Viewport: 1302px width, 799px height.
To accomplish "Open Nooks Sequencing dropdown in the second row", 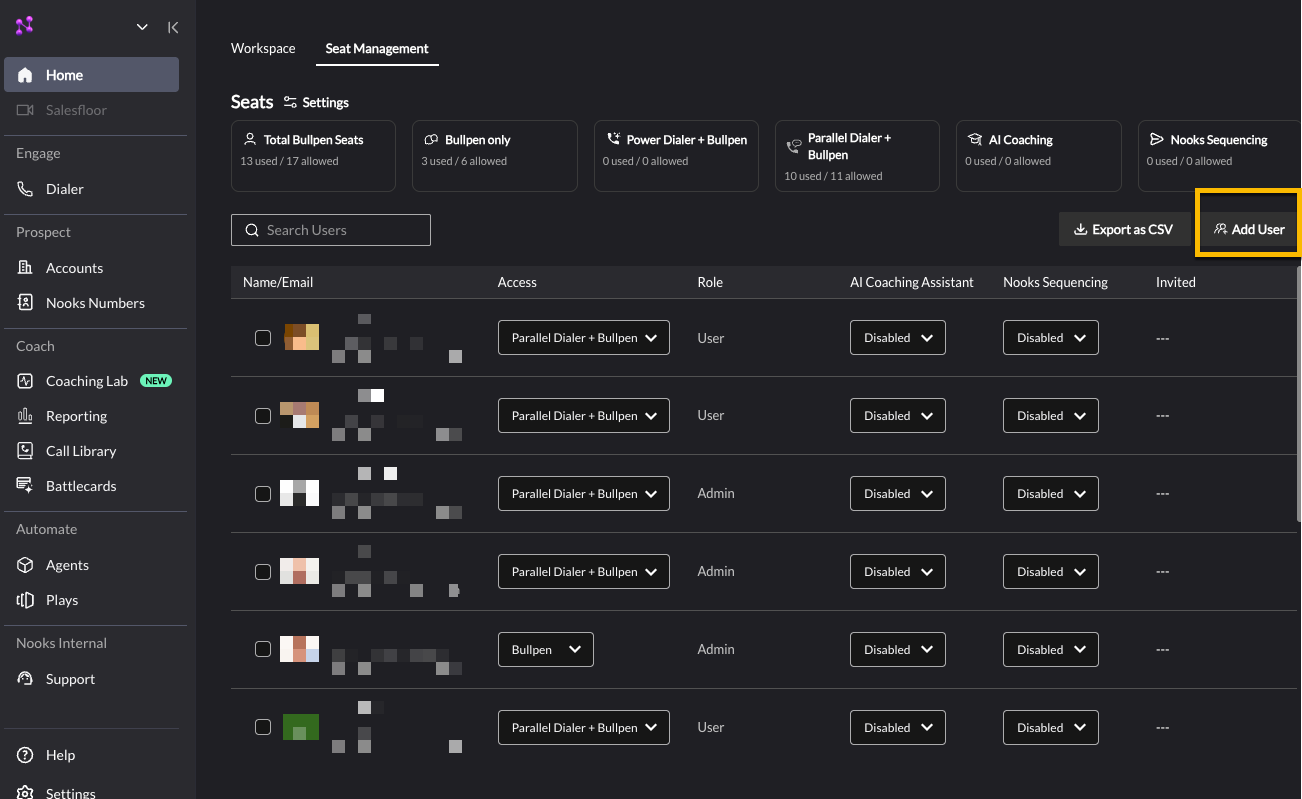I will click(x=1051, y=416).
